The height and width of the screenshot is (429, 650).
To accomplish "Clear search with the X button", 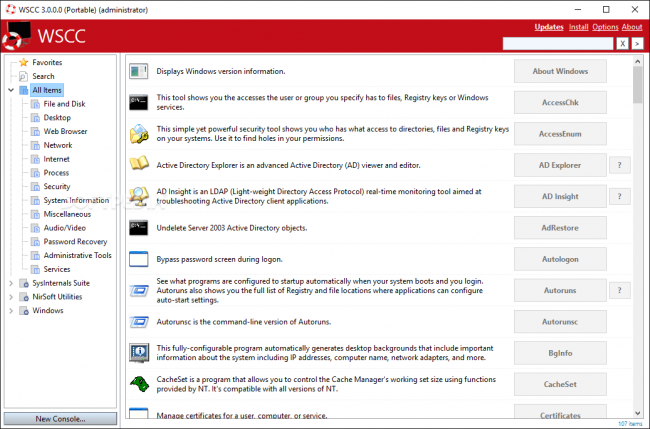I will click(622, 43).
